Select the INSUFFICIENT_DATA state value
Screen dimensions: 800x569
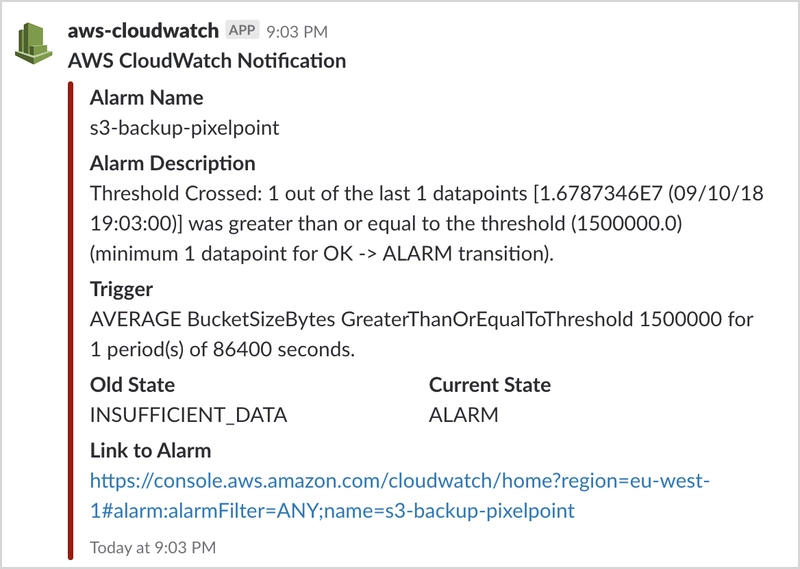[x=188, y=415]
